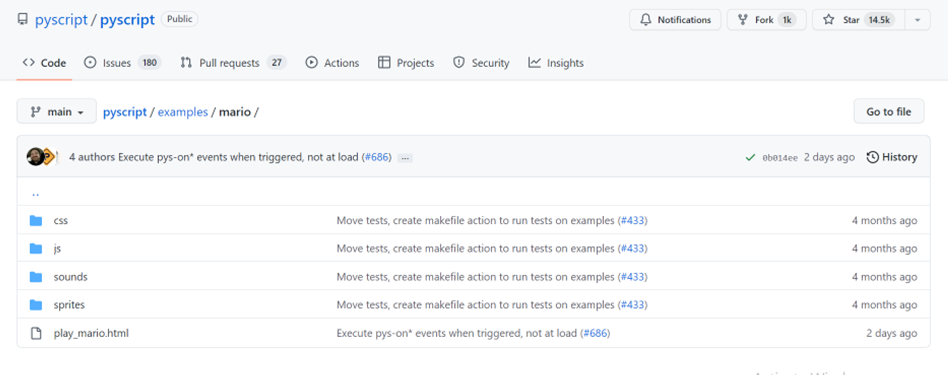View commit History
Viewport: 948px width, 375px height.
(892, 157)
